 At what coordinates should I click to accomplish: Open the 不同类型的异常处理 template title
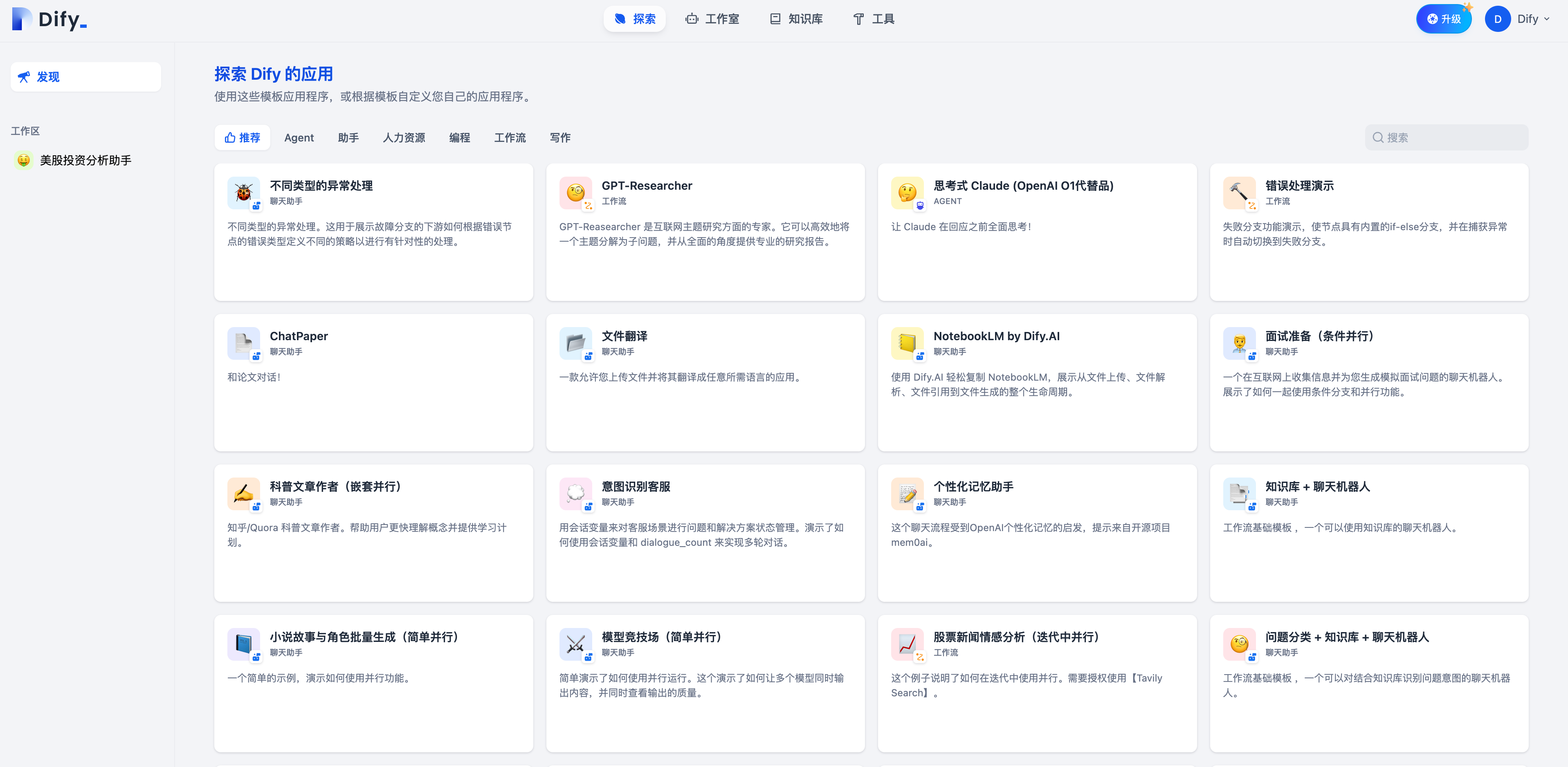pos(321,186)
